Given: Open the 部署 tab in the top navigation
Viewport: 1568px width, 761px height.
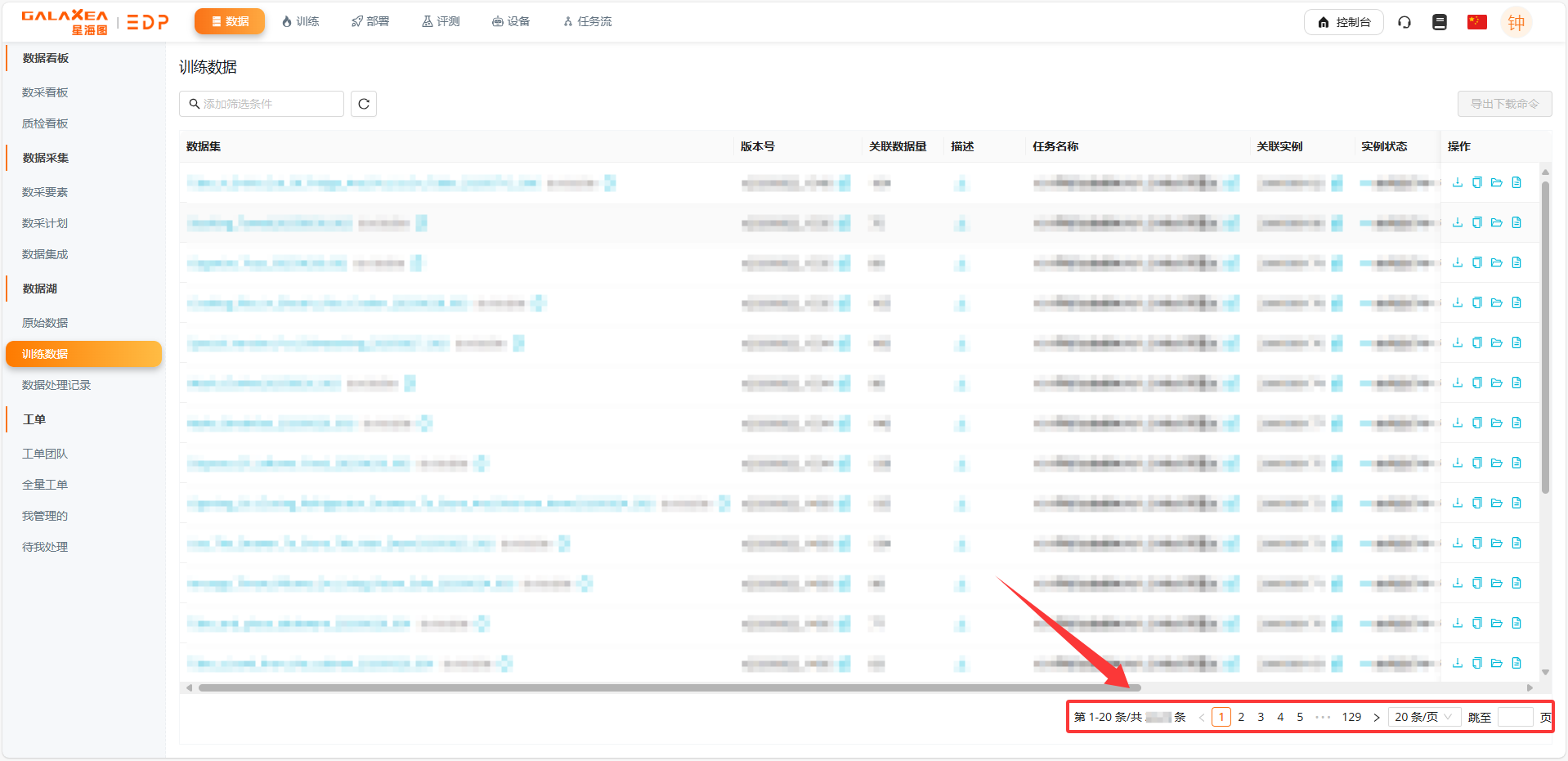Looking at the screenshot, I should point(370,21).
